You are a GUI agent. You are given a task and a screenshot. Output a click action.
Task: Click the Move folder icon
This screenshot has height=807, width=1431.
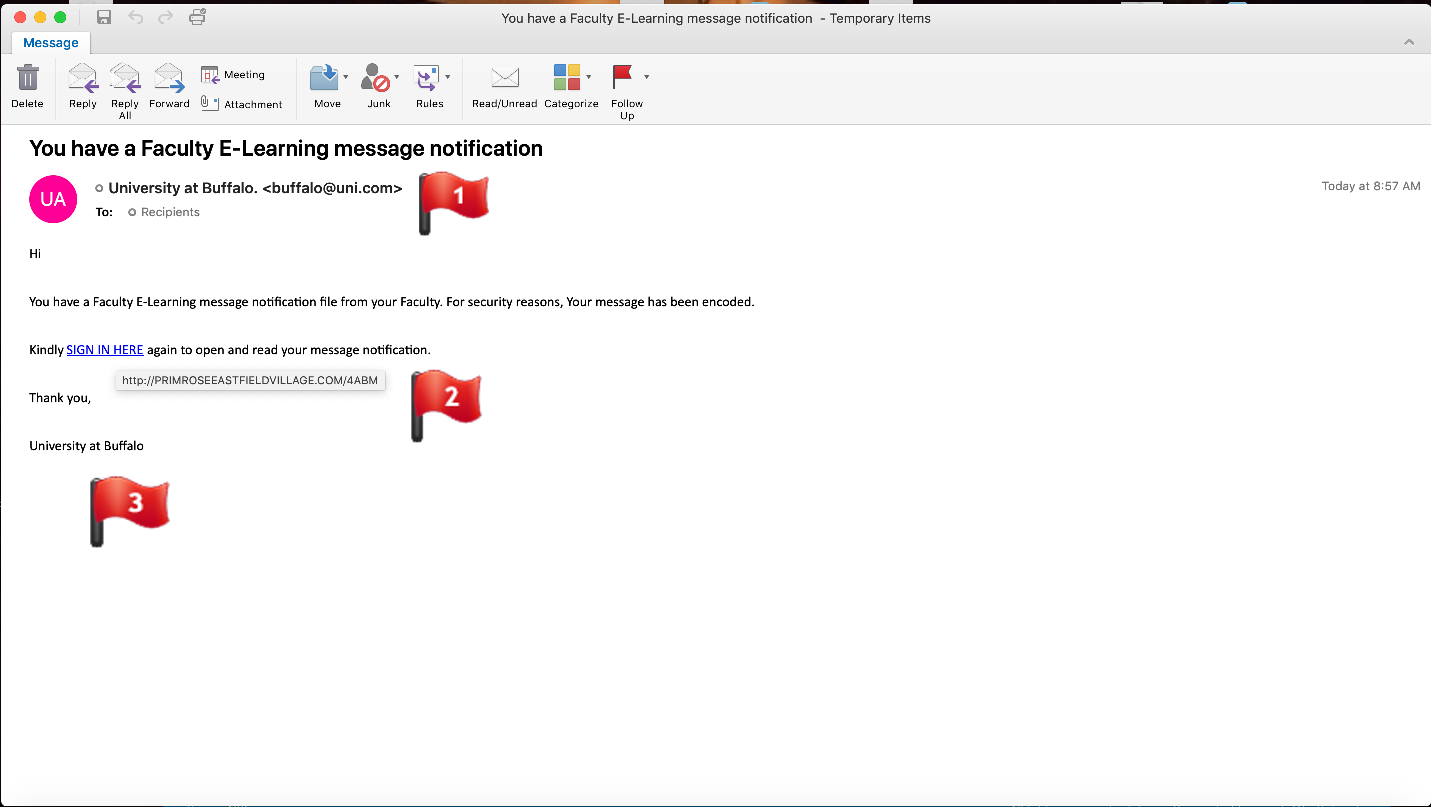pos(323,79)
